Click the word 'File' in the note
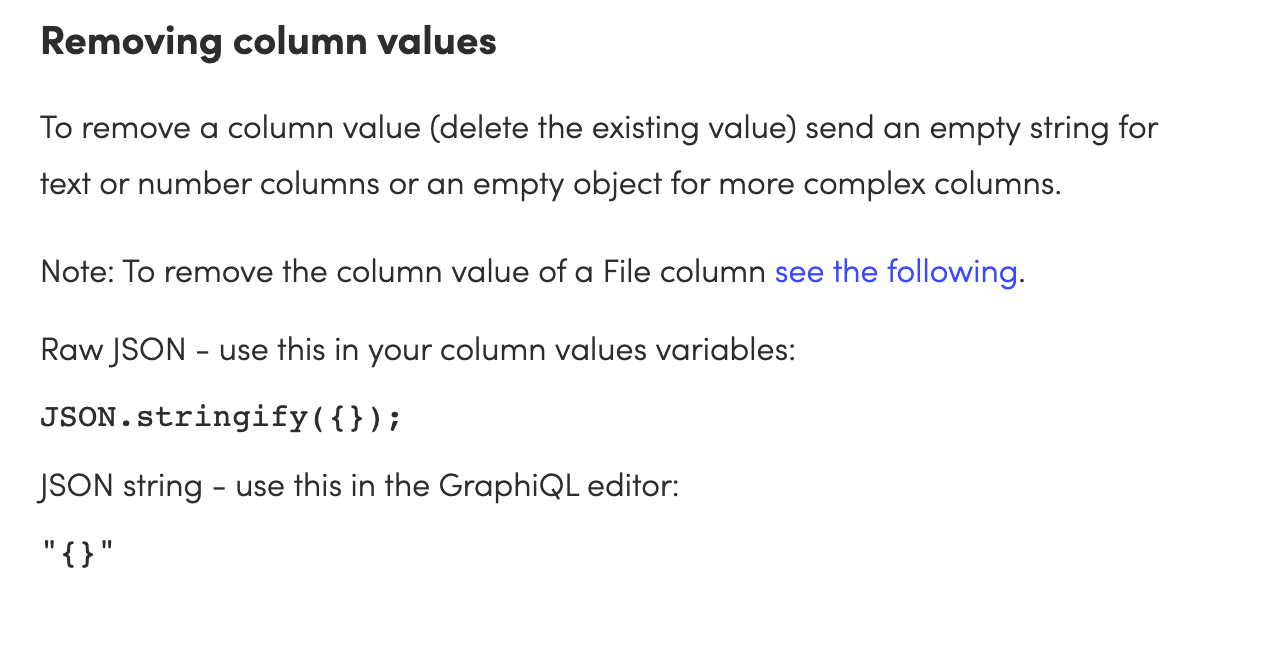The height and width of the screenshot is (652, 1284). 627,272
